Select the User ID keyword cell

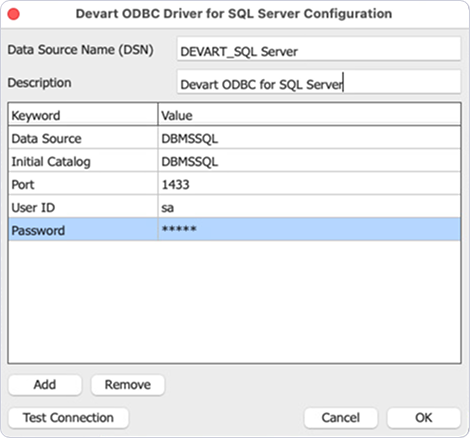click(x=83, y=207)
